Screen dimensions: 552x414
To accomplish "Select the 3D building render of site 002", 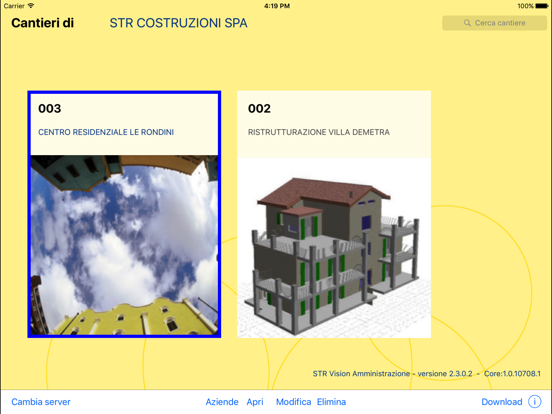I will pyautogui.click(x=334, y=248).
